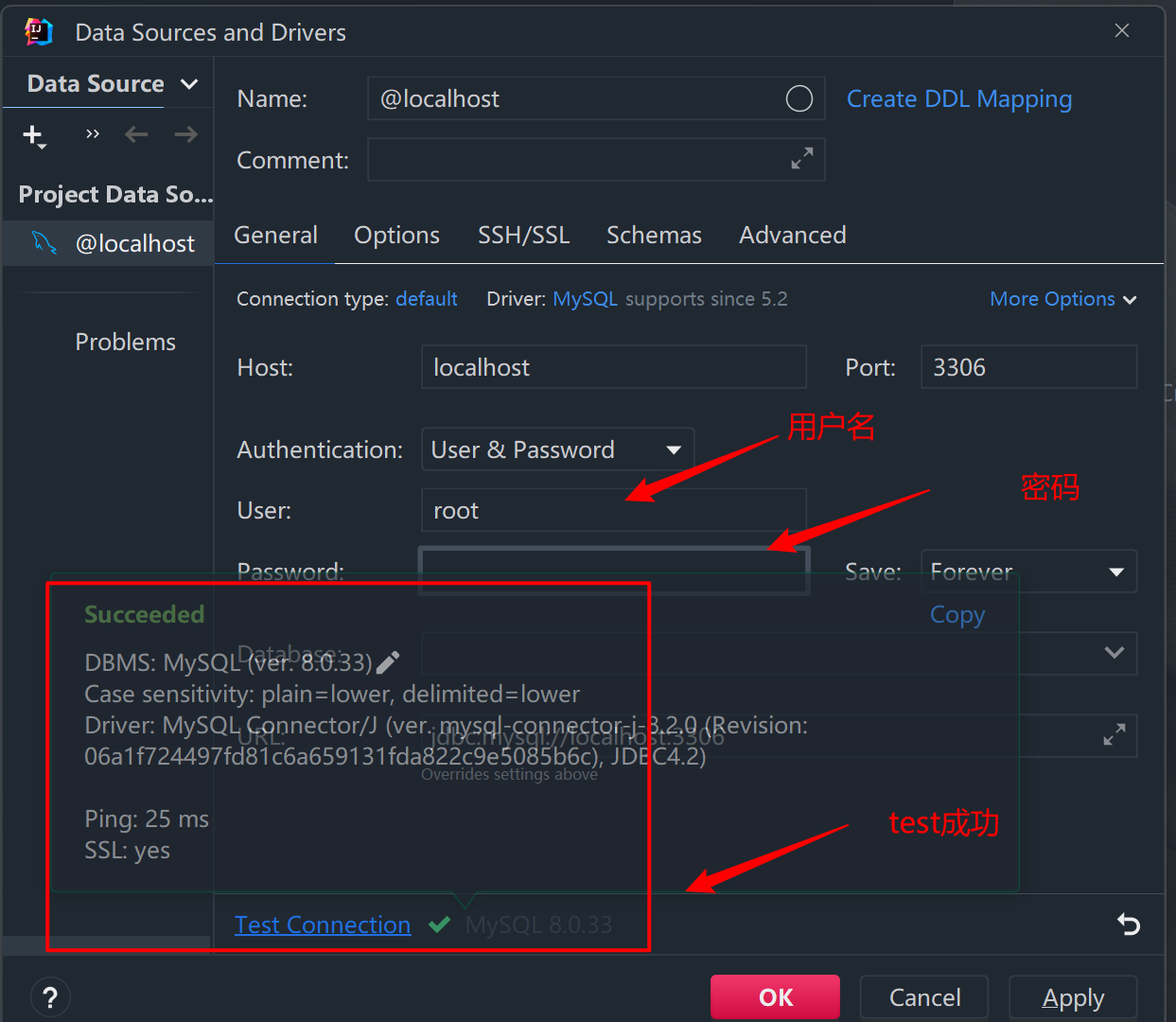Click into the Host input field
This screenshot has height=1022, width=1176.
(x=613, y=367)
